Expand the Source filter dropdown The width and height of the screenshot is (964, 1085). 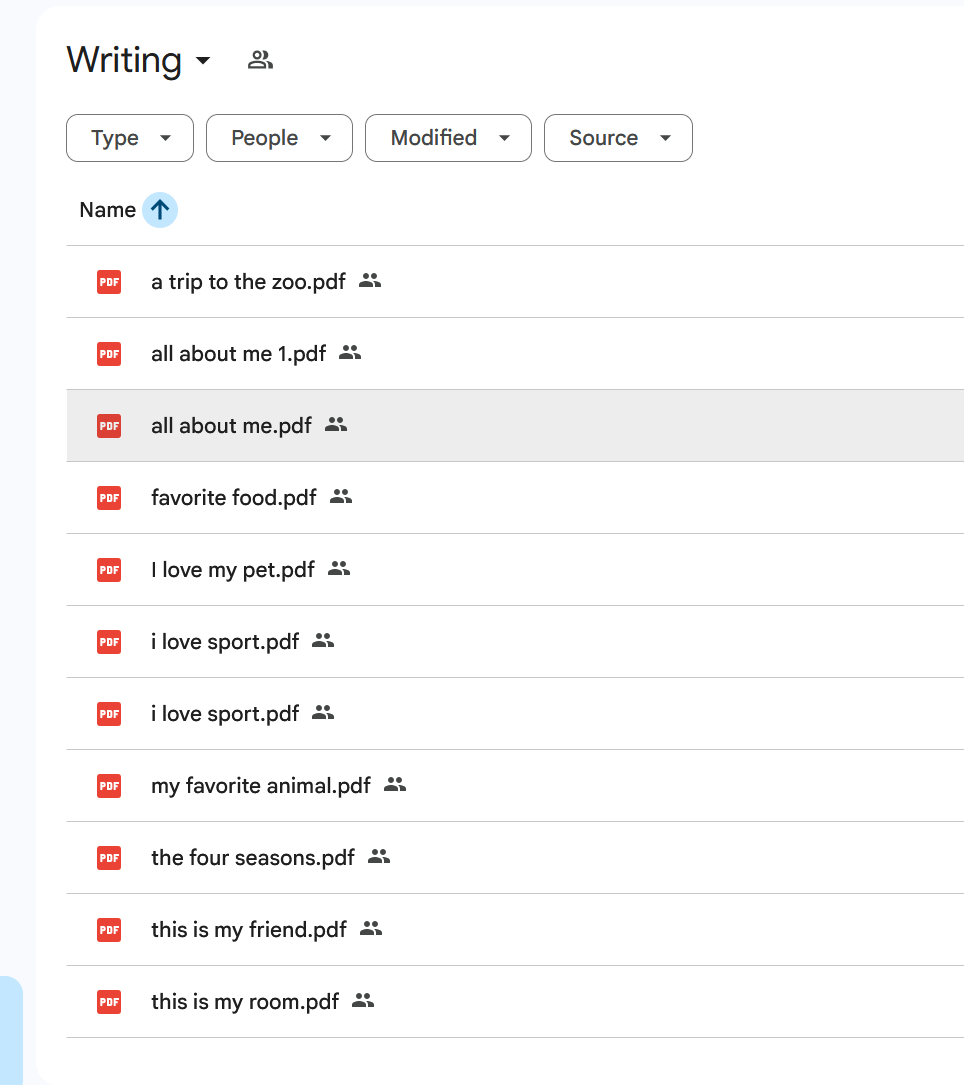(618, 138)
